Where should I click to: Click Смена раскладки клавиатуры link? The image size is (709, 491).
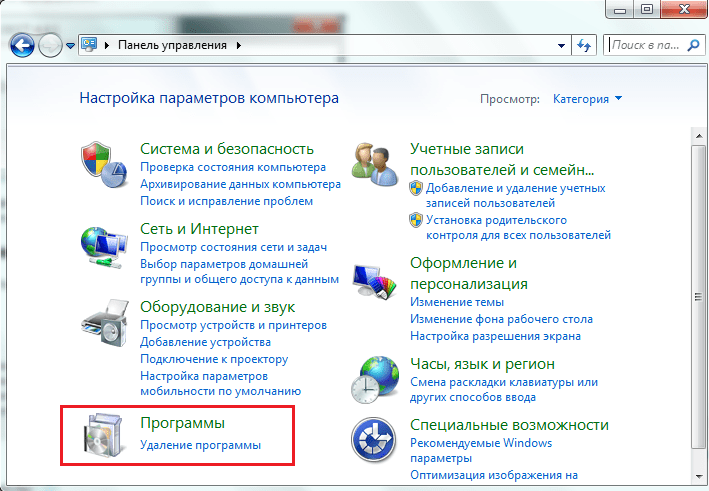pos(504,390)
